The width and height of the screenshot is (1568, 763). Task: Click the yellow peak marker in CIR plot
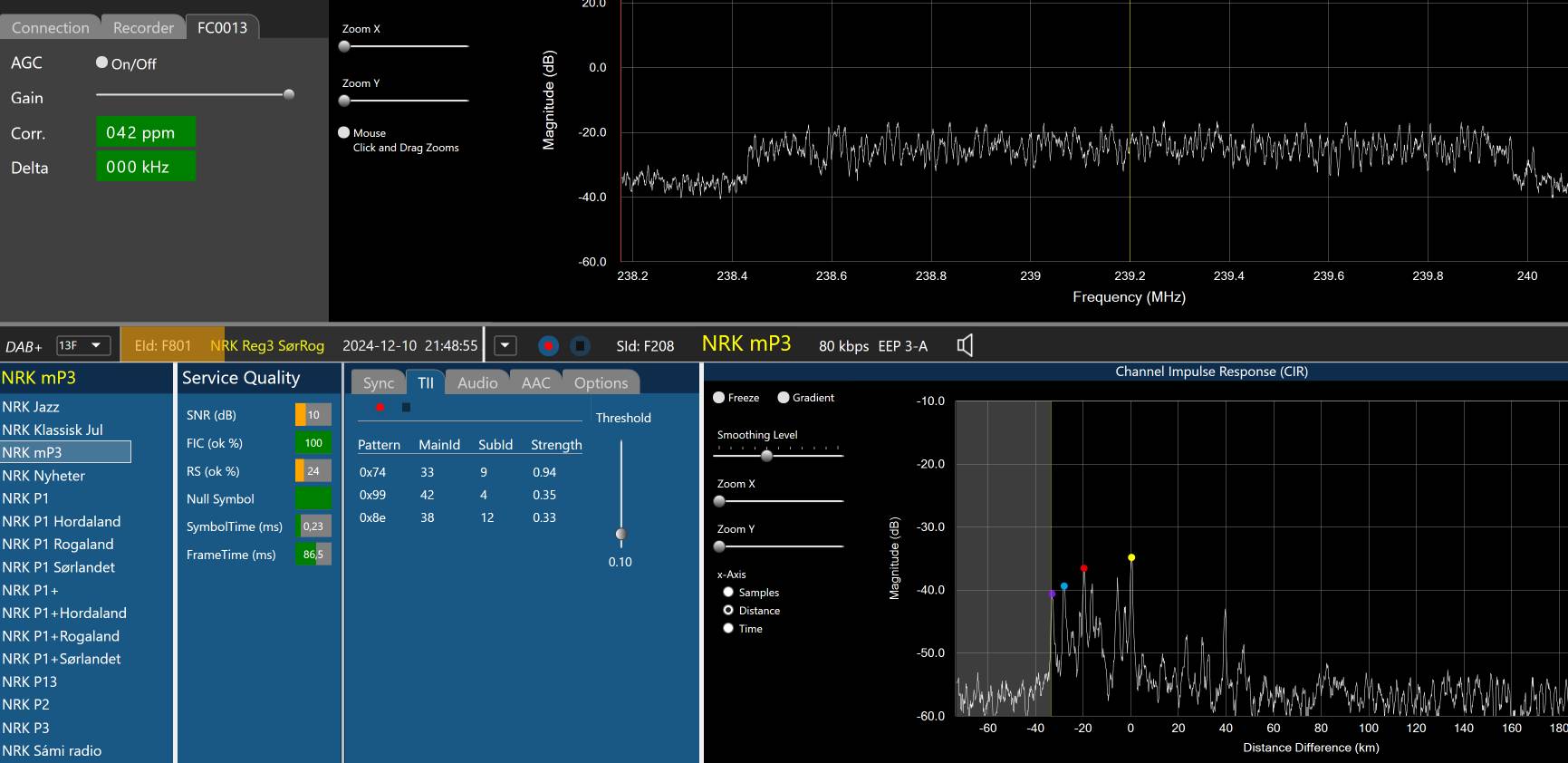1131,558
